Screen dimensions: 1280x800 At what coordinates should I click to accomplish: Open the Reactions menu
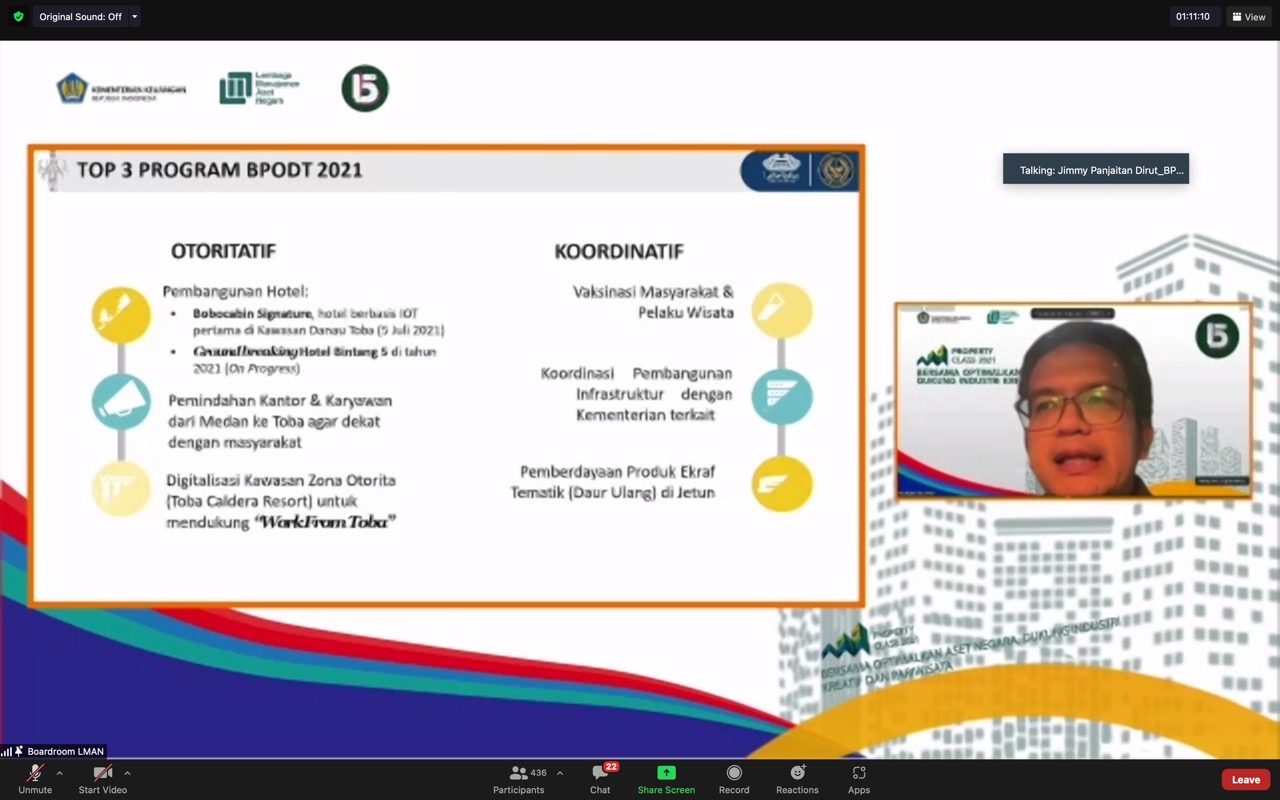pos(797,778)
